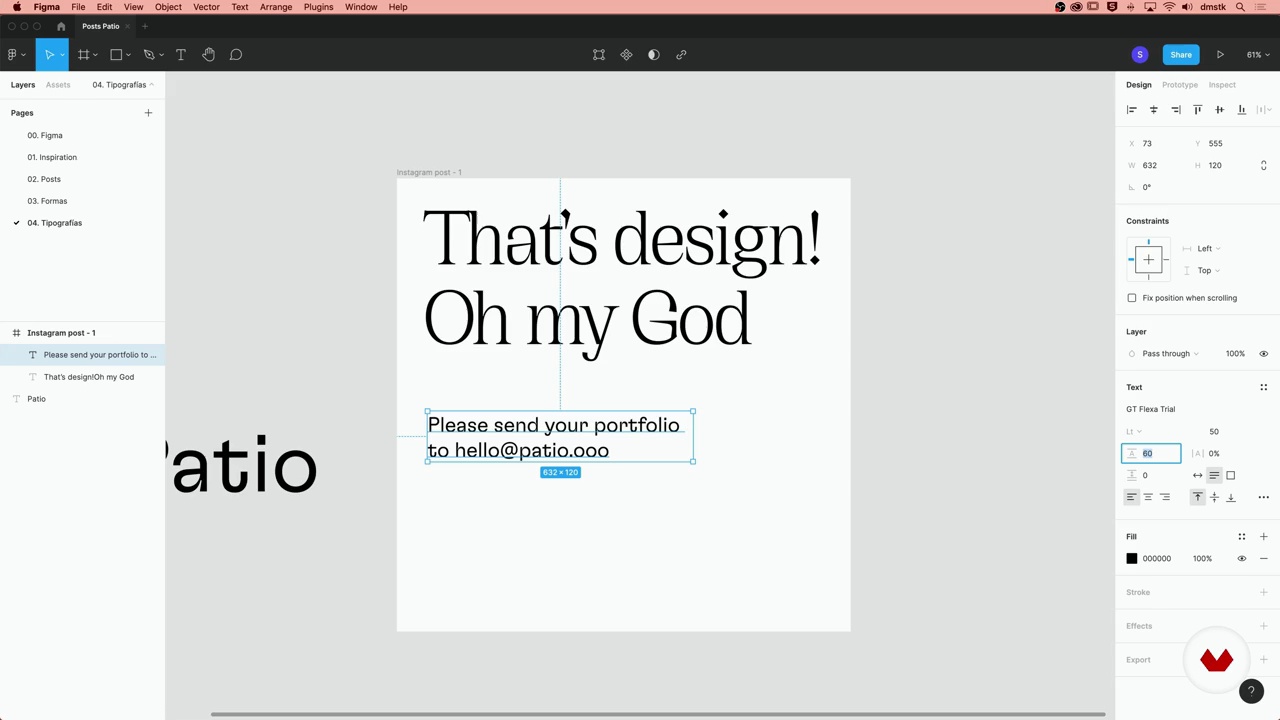Select the Rectangle shape tool
1280x720 pixels.
pos(116,55)
